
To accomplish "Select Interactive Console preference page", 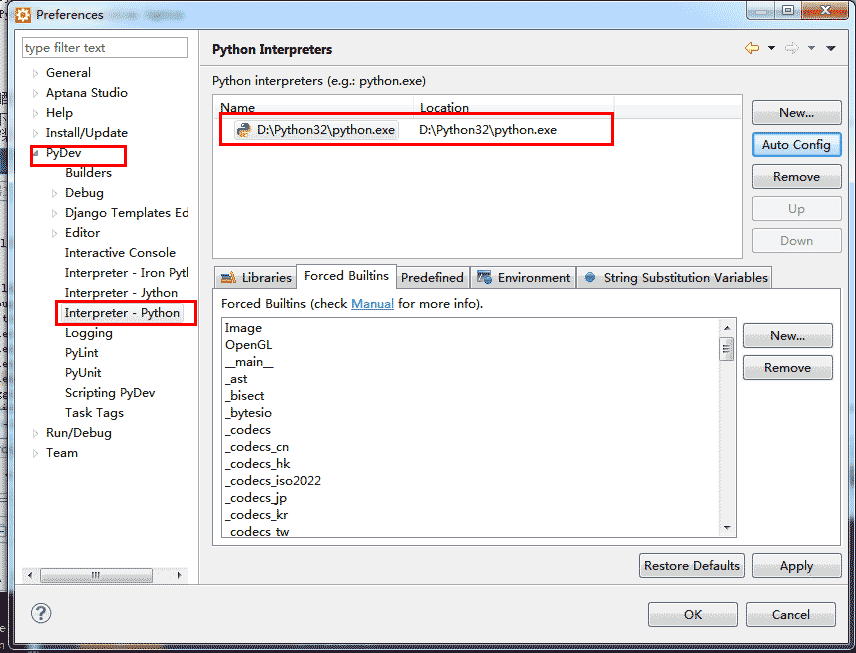I will tap(120, 253).
